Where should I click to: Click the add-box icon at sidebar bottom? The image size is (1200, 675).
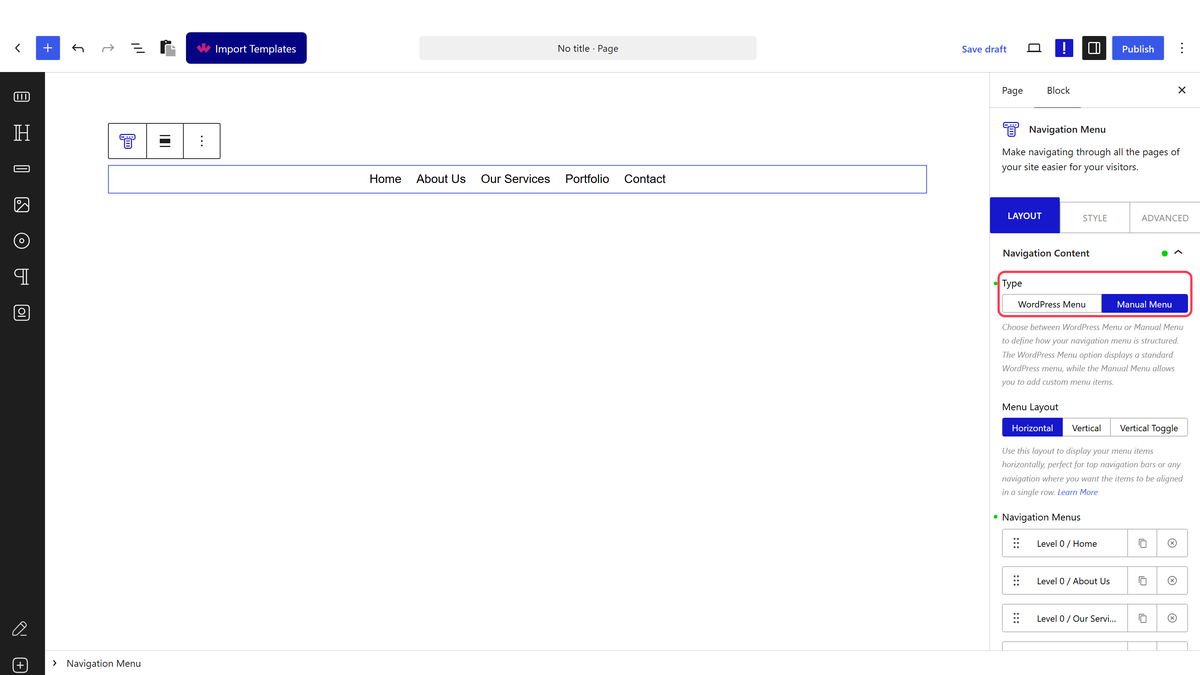21,665
